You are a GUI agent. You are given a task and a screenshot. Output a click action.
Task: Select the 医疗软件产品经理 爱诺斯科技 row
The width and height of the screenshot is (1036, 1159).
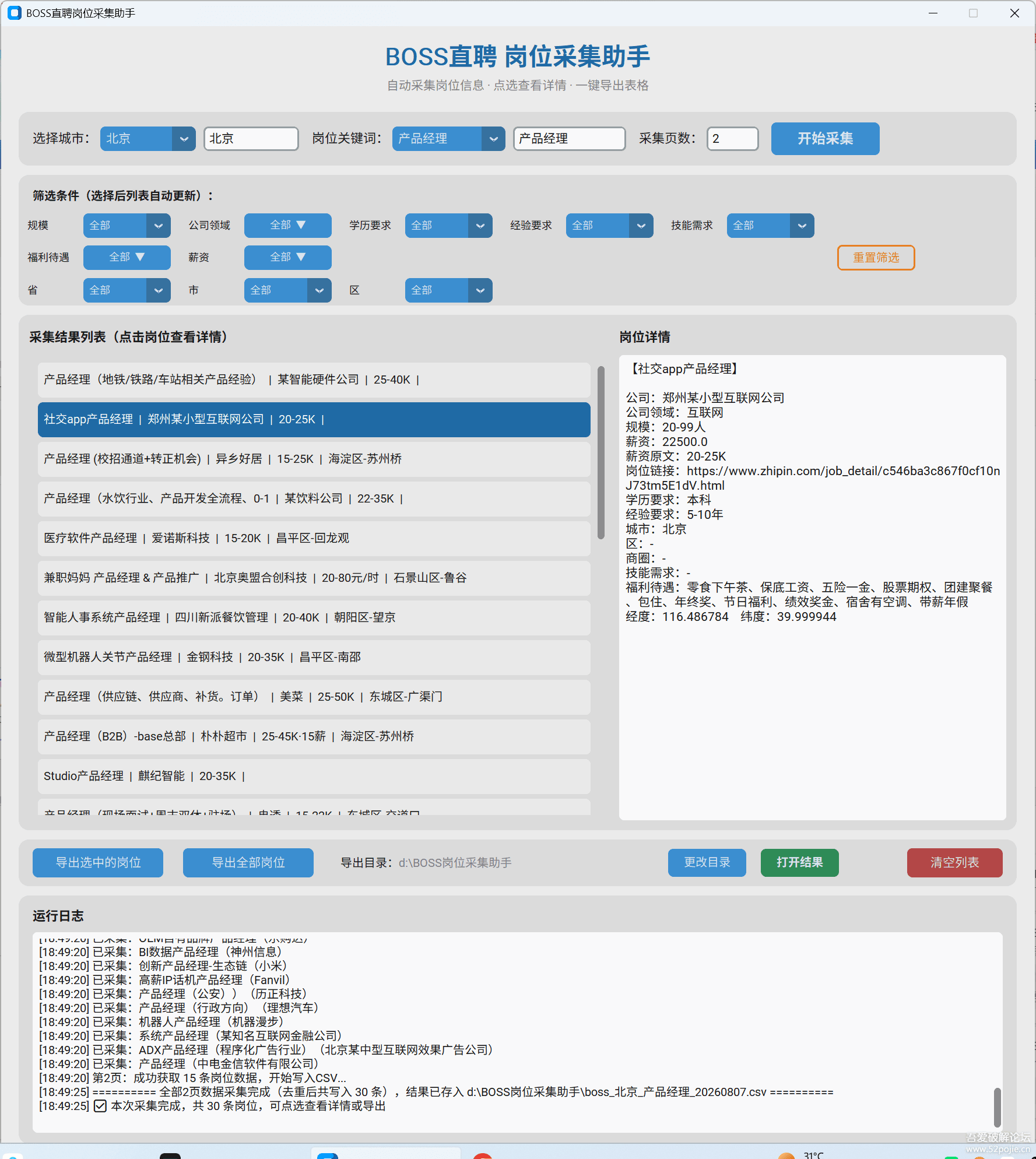(314, 539)
